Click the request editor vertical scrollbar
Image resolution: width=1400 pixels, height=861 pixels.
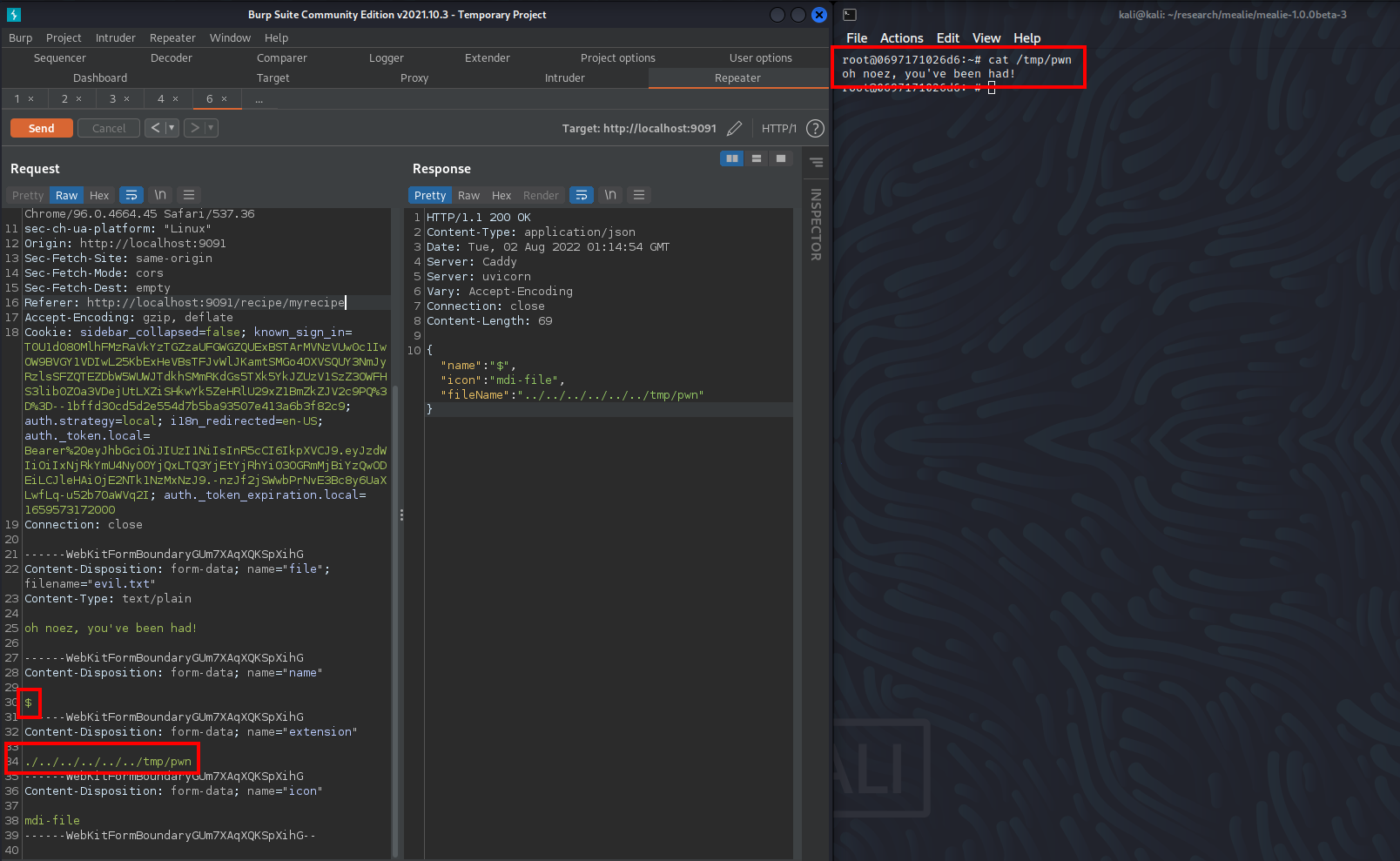click(395, 622)
